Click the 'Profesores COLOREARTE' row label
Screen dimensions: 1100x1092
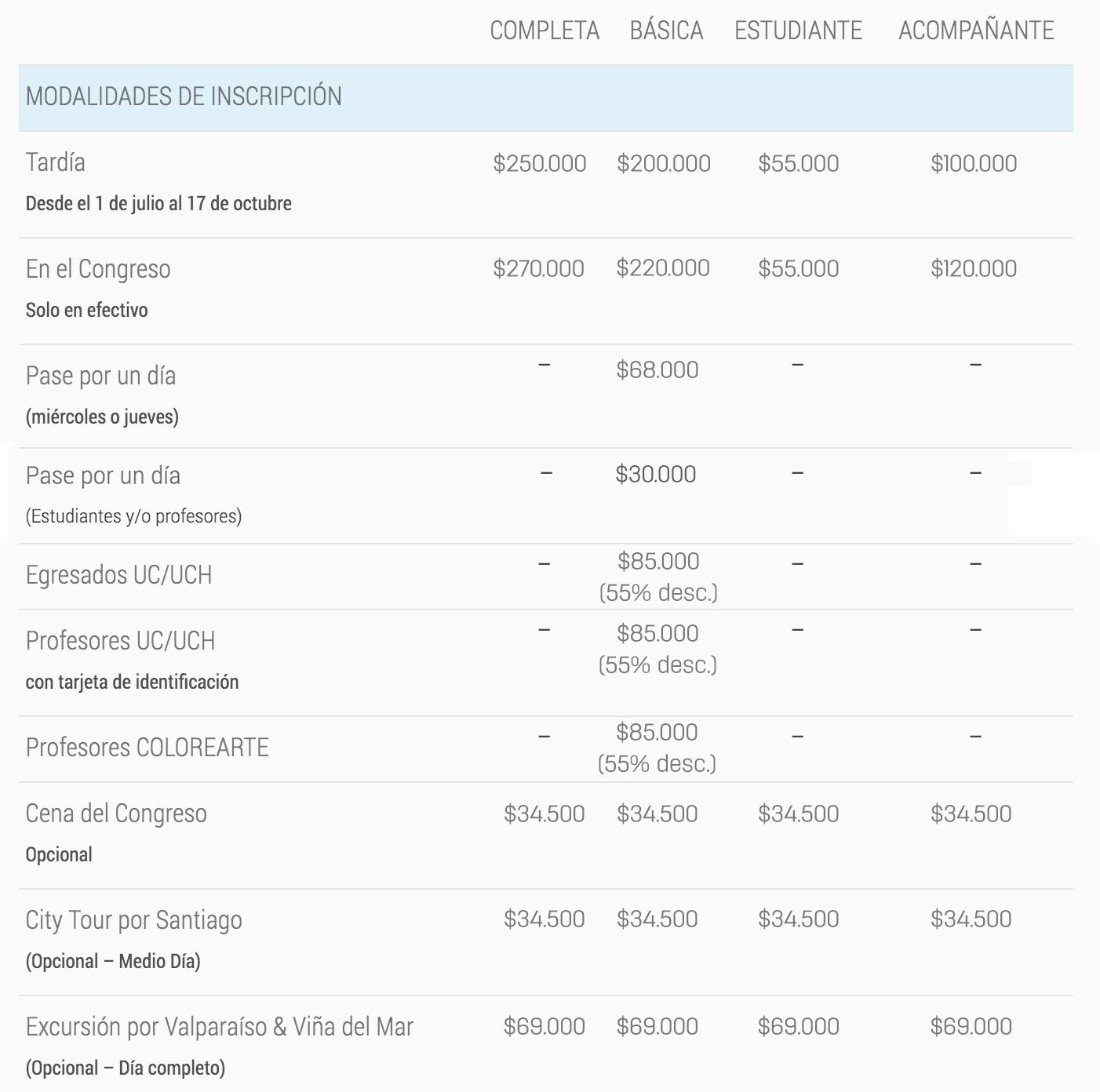pyautogui.click(x=147, y=748)
